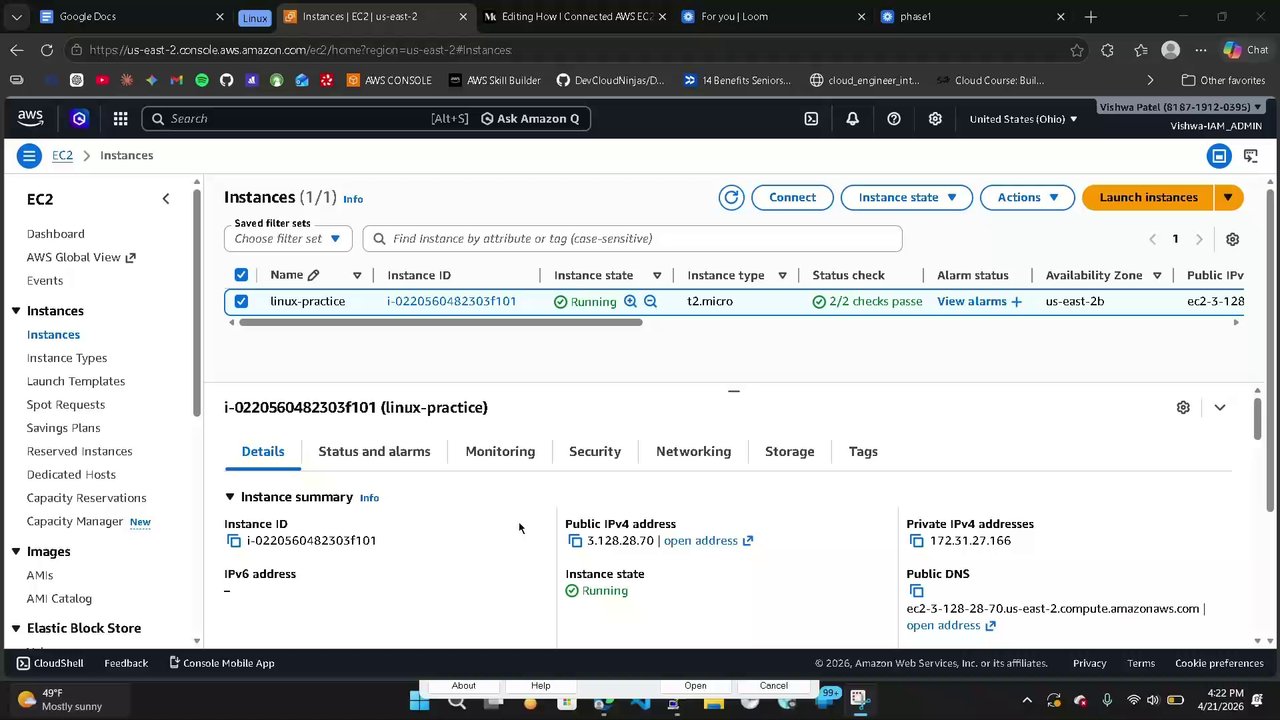
Task: Open CloudShell icon in top navigation bar
Action: click(x=811, y=118)
